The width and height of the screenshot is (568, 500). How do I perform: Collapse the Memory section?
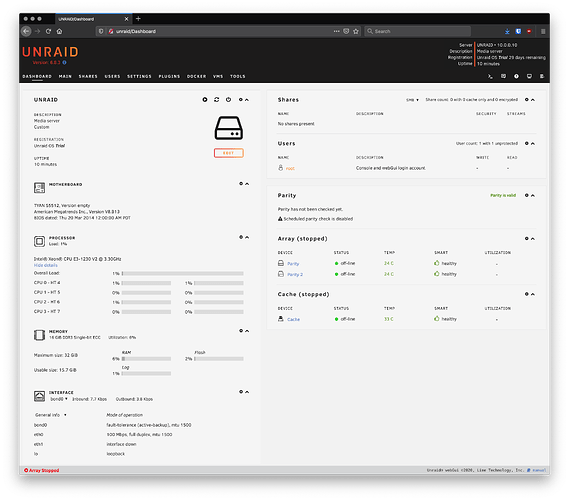pos(247,330)
